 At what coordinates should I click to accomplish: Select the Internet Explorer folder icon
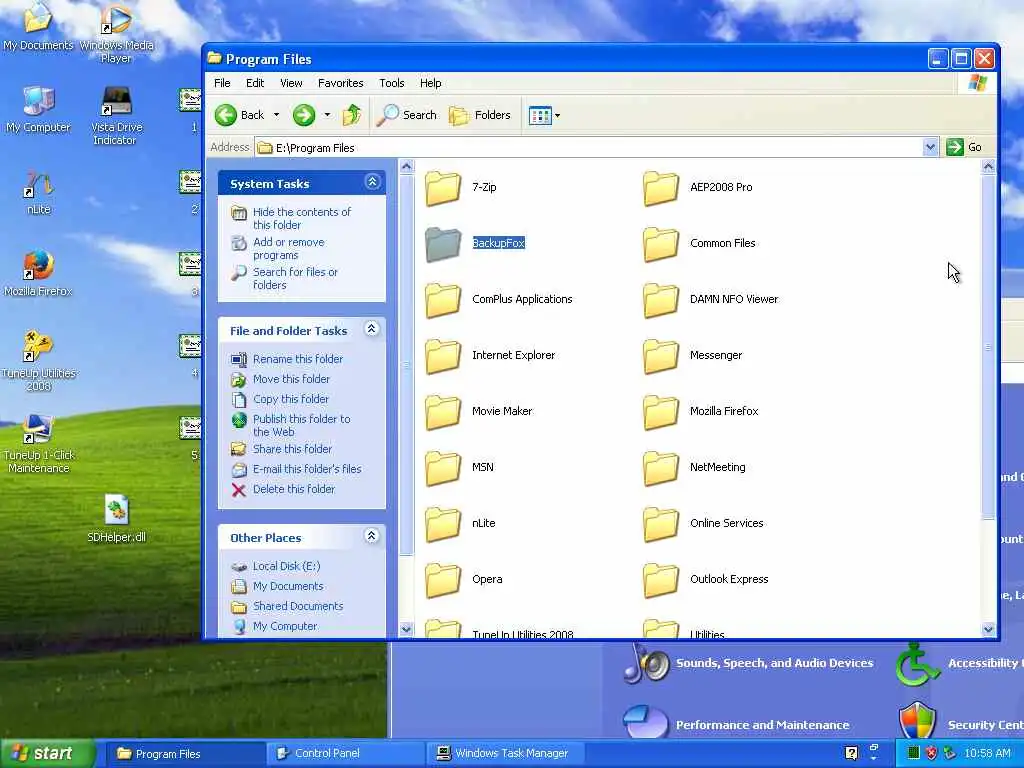coord(443,356)
